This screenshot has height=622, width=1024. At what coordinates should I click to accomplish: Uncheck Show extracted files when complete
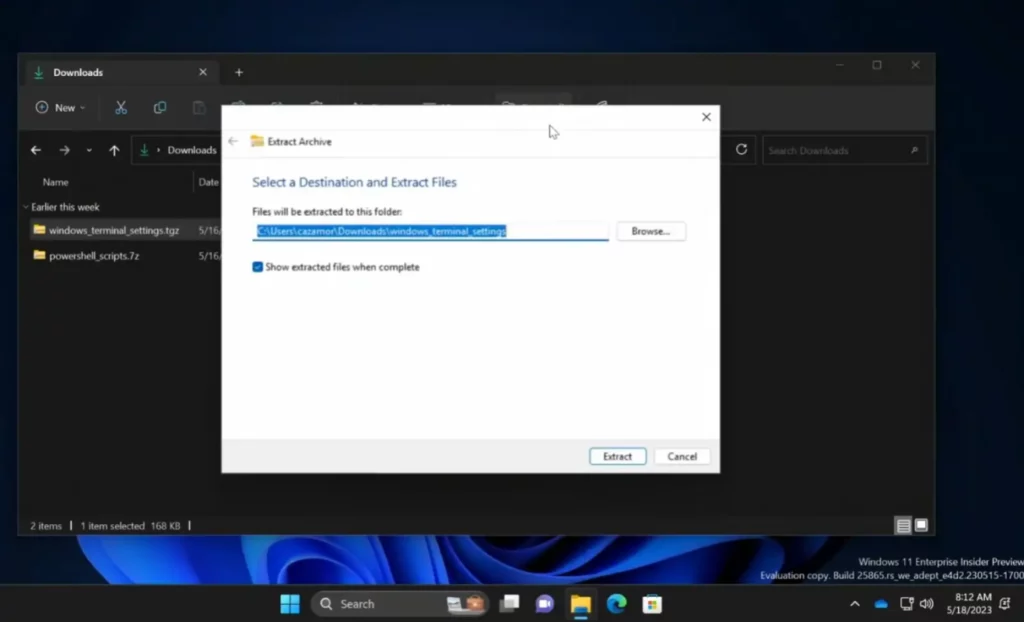(x=258, y=267)
